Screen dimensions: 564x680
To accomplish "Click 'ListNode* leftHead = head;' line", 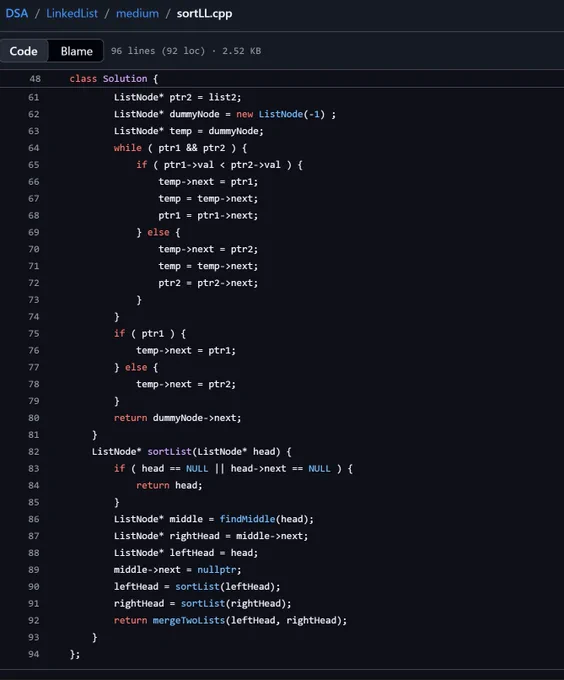I will pos(186,553).
